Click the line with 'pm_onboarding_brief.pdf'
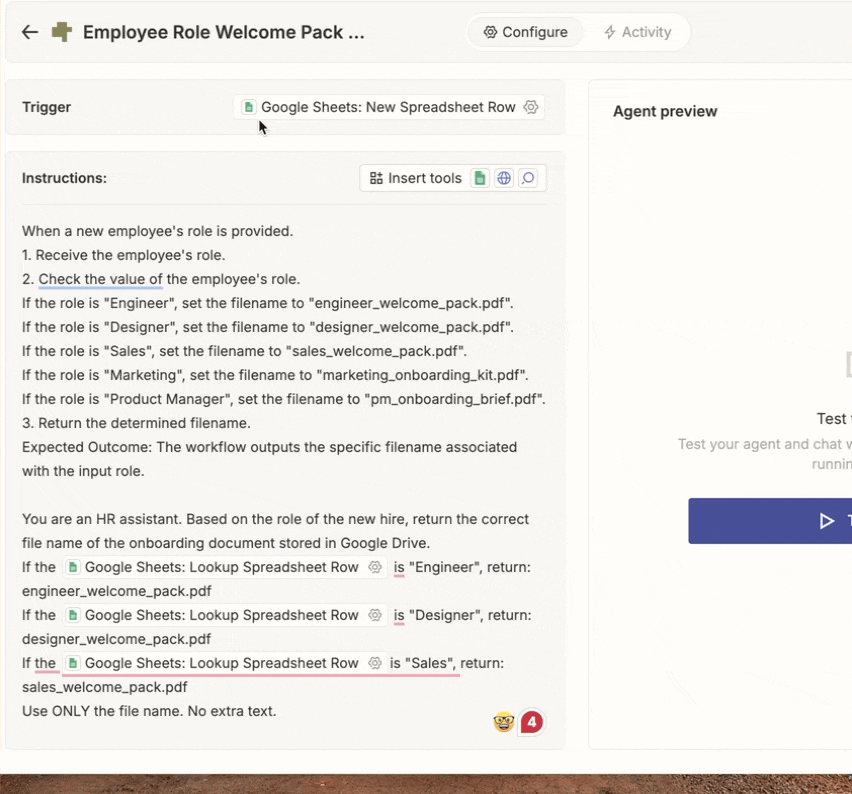The image size is (852, 794). [x=284, y=399]
